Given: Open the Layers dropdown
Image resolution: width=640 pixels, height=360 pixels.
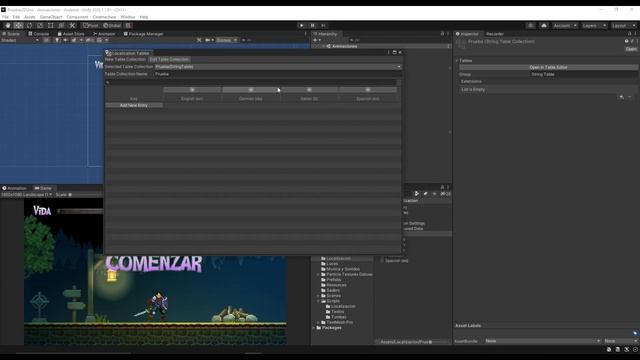Looking at the screenshot, I should (x=593, y=25).
